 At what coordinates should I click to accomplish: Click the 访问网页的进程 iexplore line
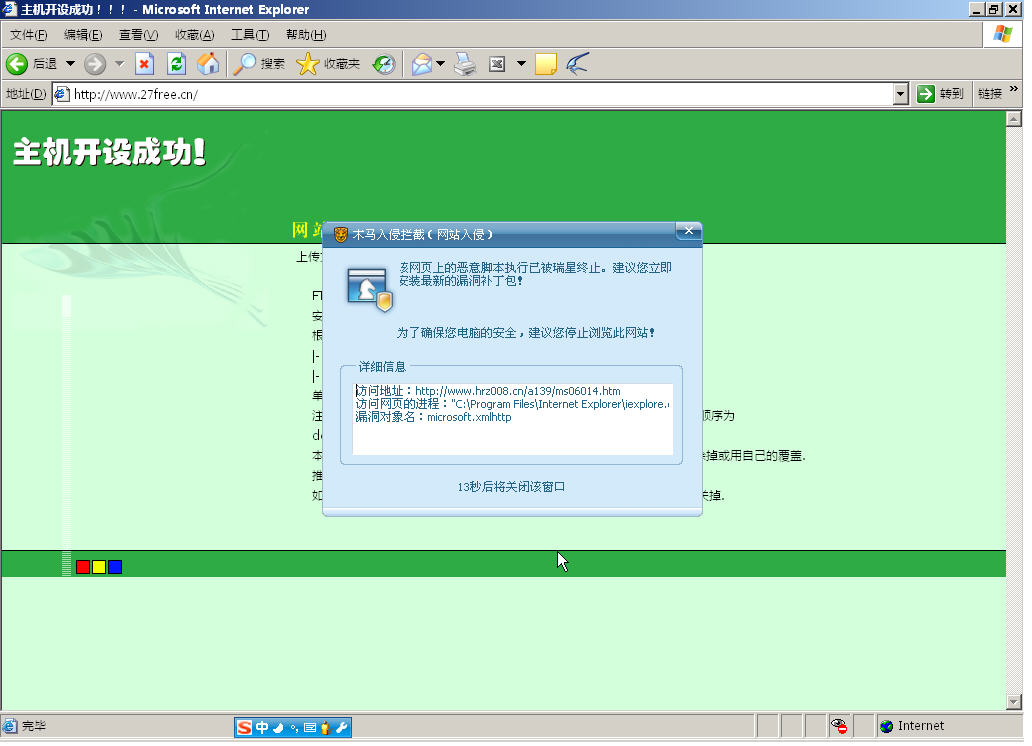click(513, 404)
